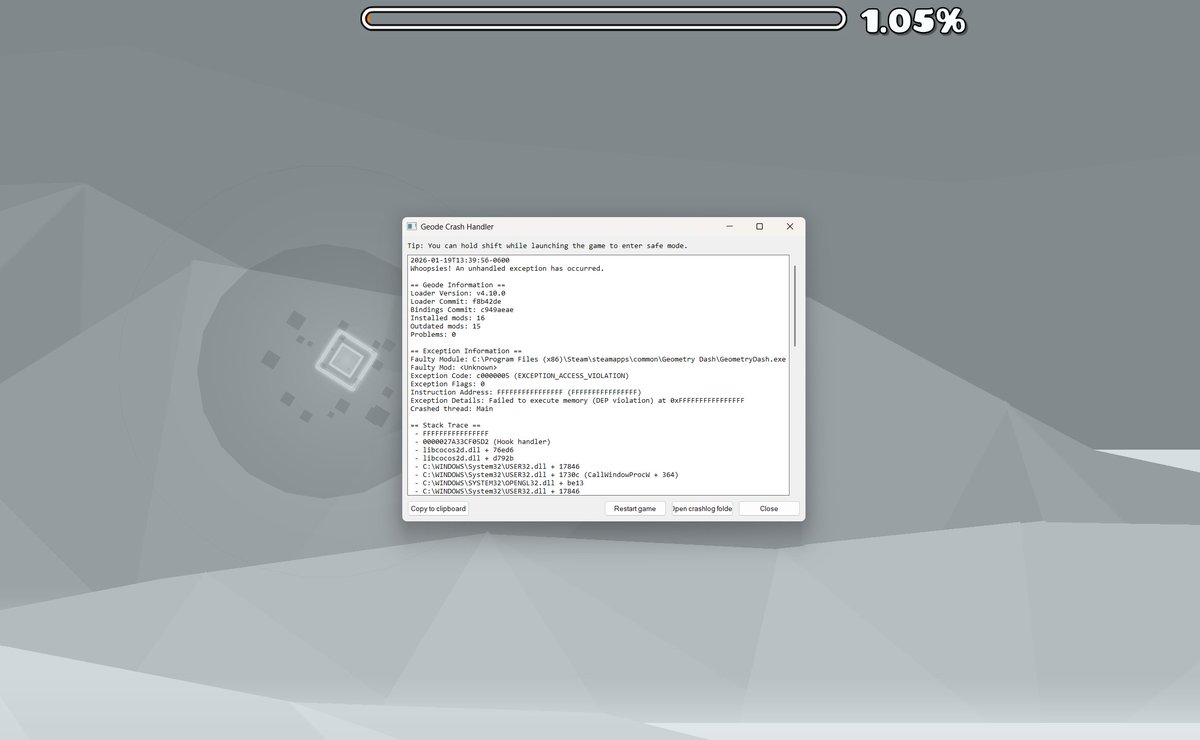
Task: Click the level progress bar at the top
Action: pyautogui.click(x=604, y=18)
